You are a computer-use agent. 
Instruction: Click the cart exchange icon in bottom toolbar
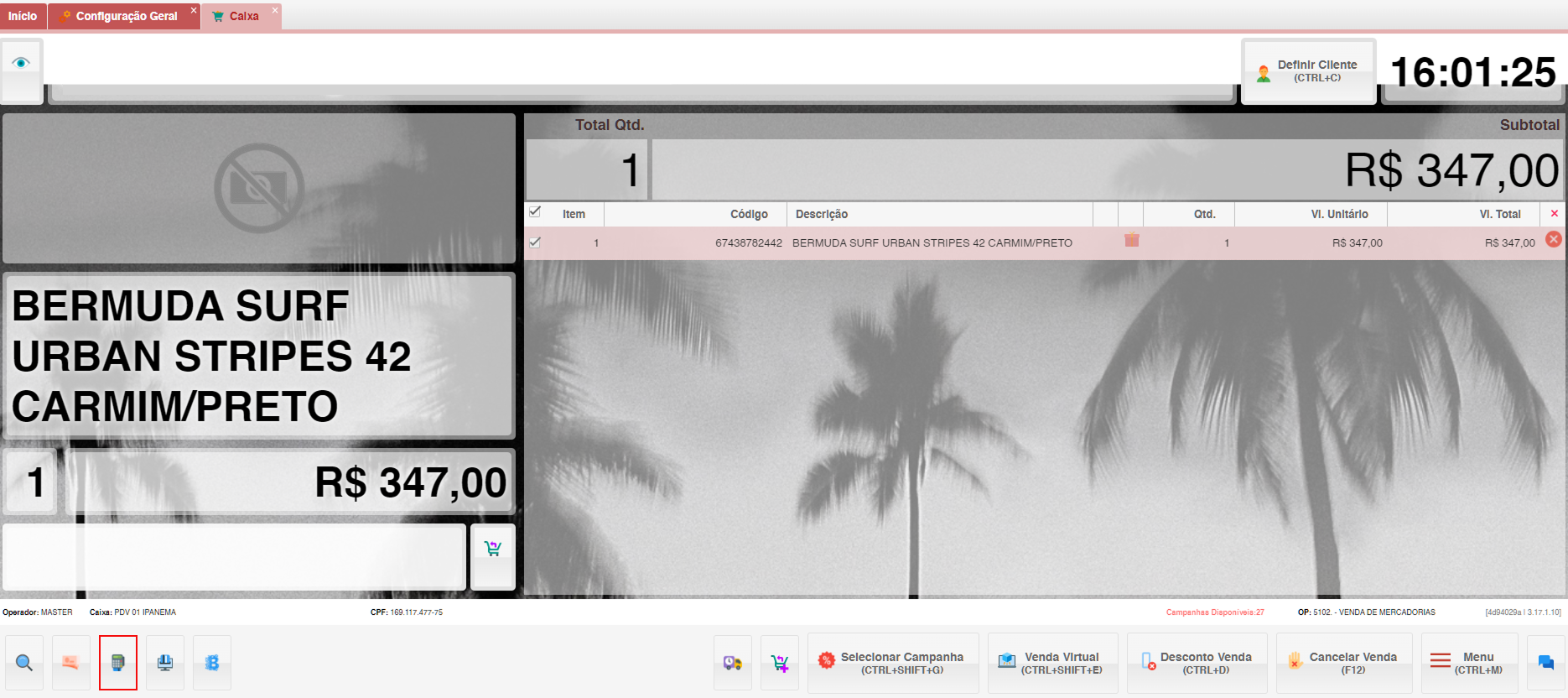click(780, 663)
